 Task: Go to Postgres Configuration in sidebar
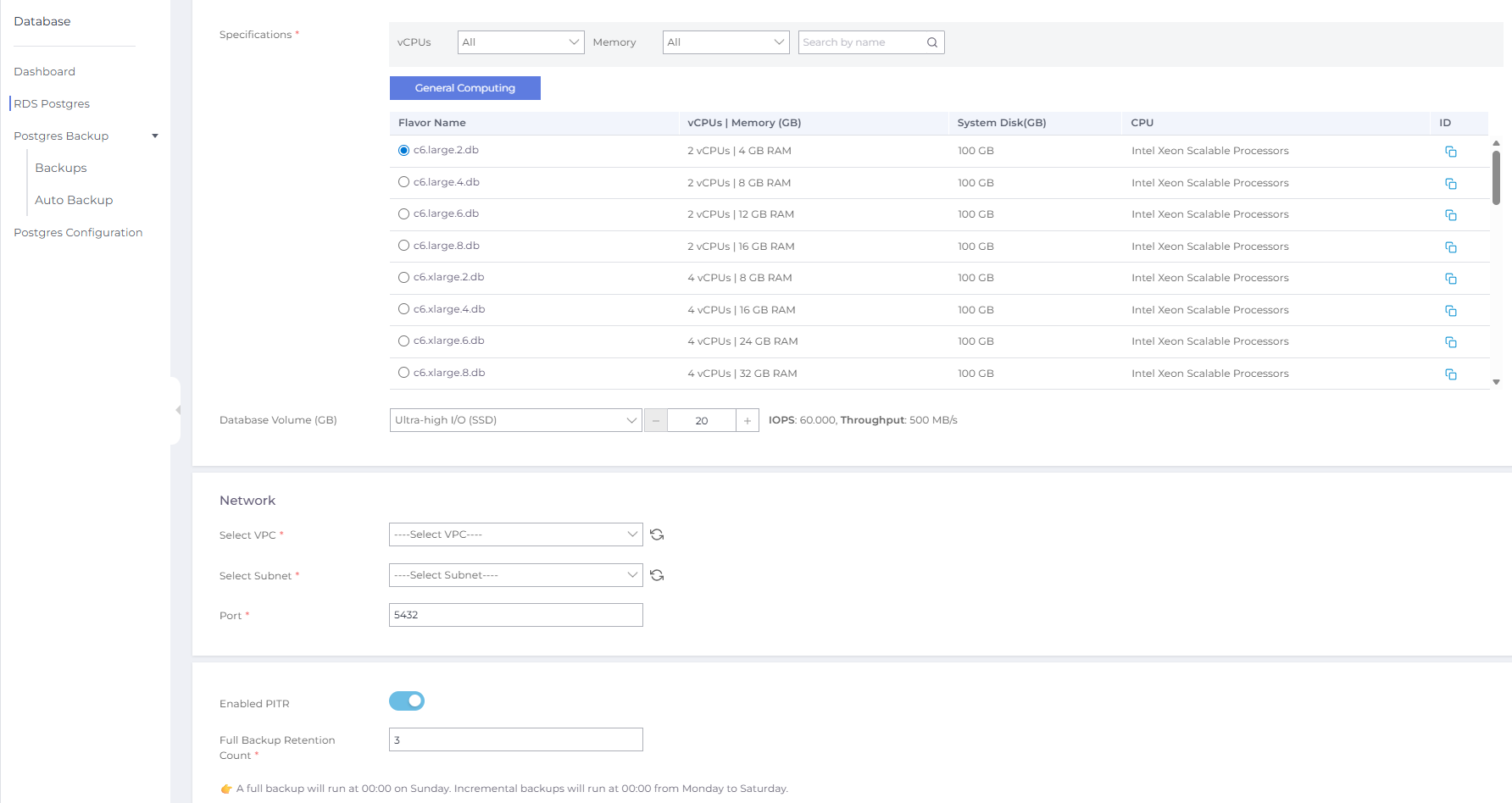78,233
